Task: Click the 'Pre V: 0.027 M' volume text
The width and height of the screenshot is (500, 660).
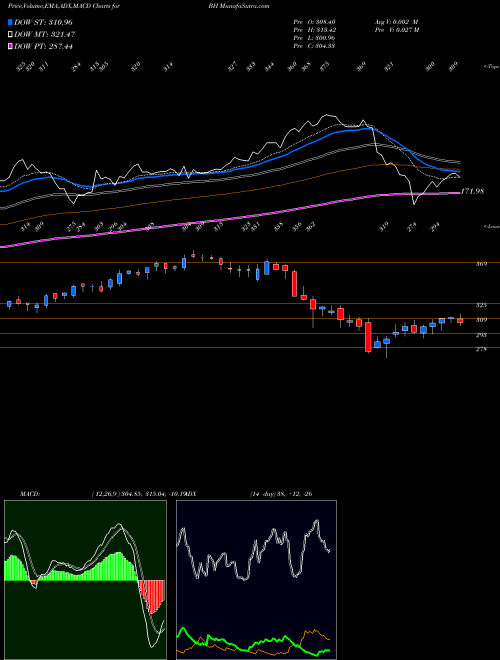Action: point(397,30)
